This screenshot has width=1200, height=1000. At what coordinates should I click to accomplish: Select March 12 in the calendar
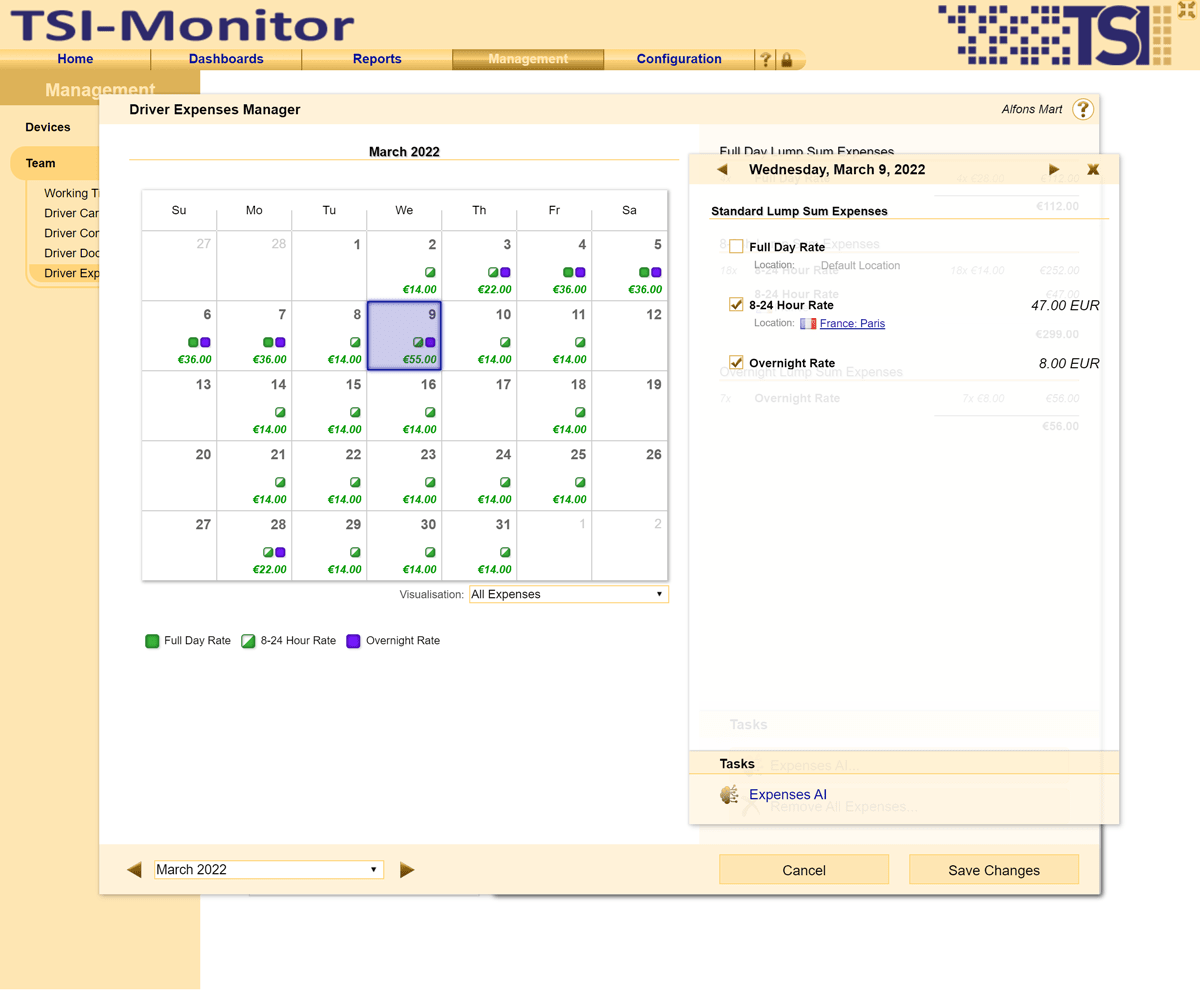tap(629, 336)
